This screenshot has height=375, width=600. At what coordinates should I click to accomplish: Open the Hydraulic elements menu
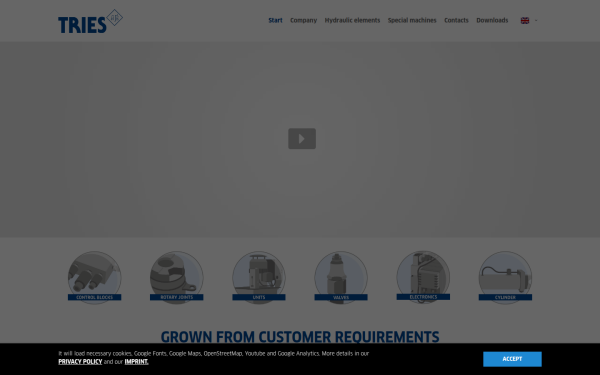coord(352,20)
